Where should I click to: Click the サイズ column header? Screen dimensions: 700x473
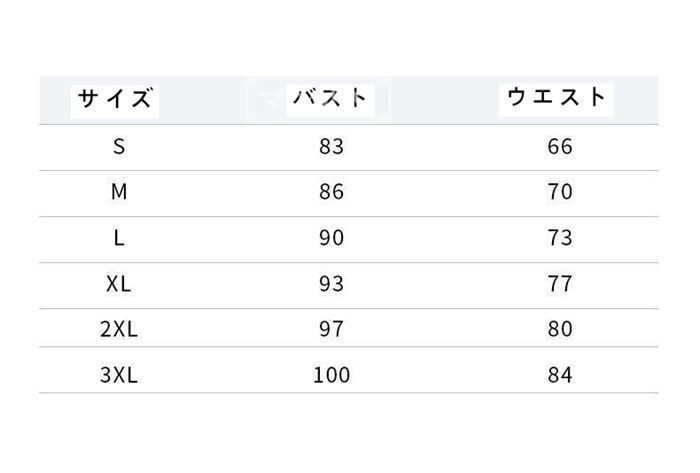click(116, 100)
